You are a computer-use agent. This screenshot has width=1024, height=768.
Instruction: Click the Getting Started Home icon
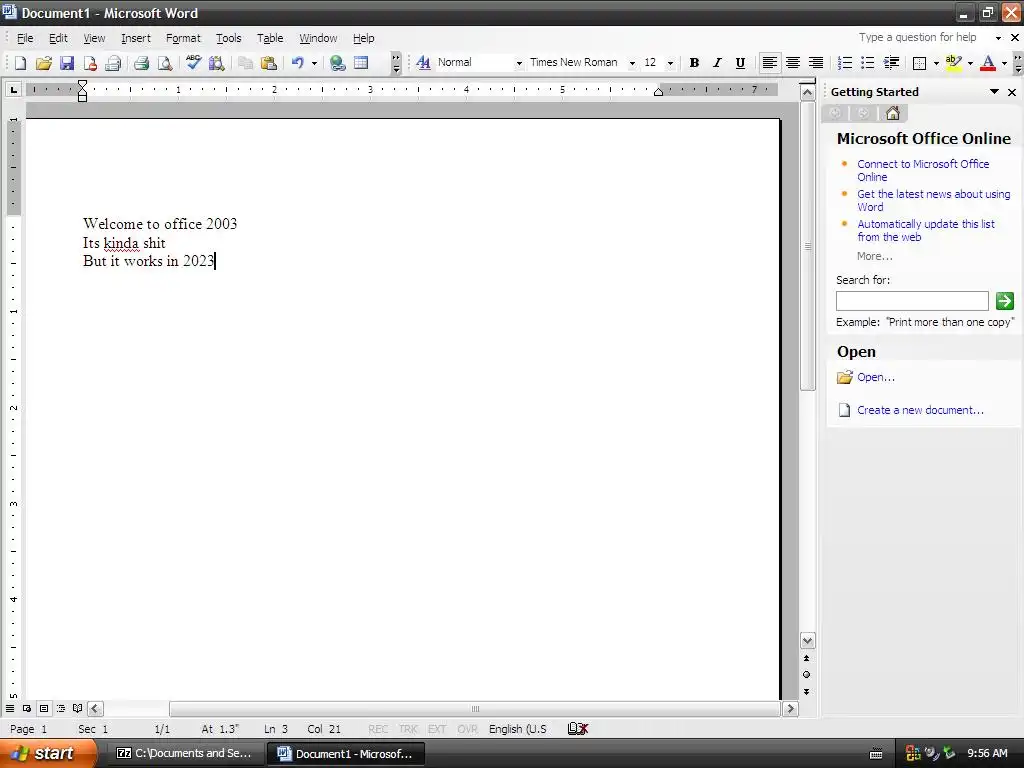[893, 113]
